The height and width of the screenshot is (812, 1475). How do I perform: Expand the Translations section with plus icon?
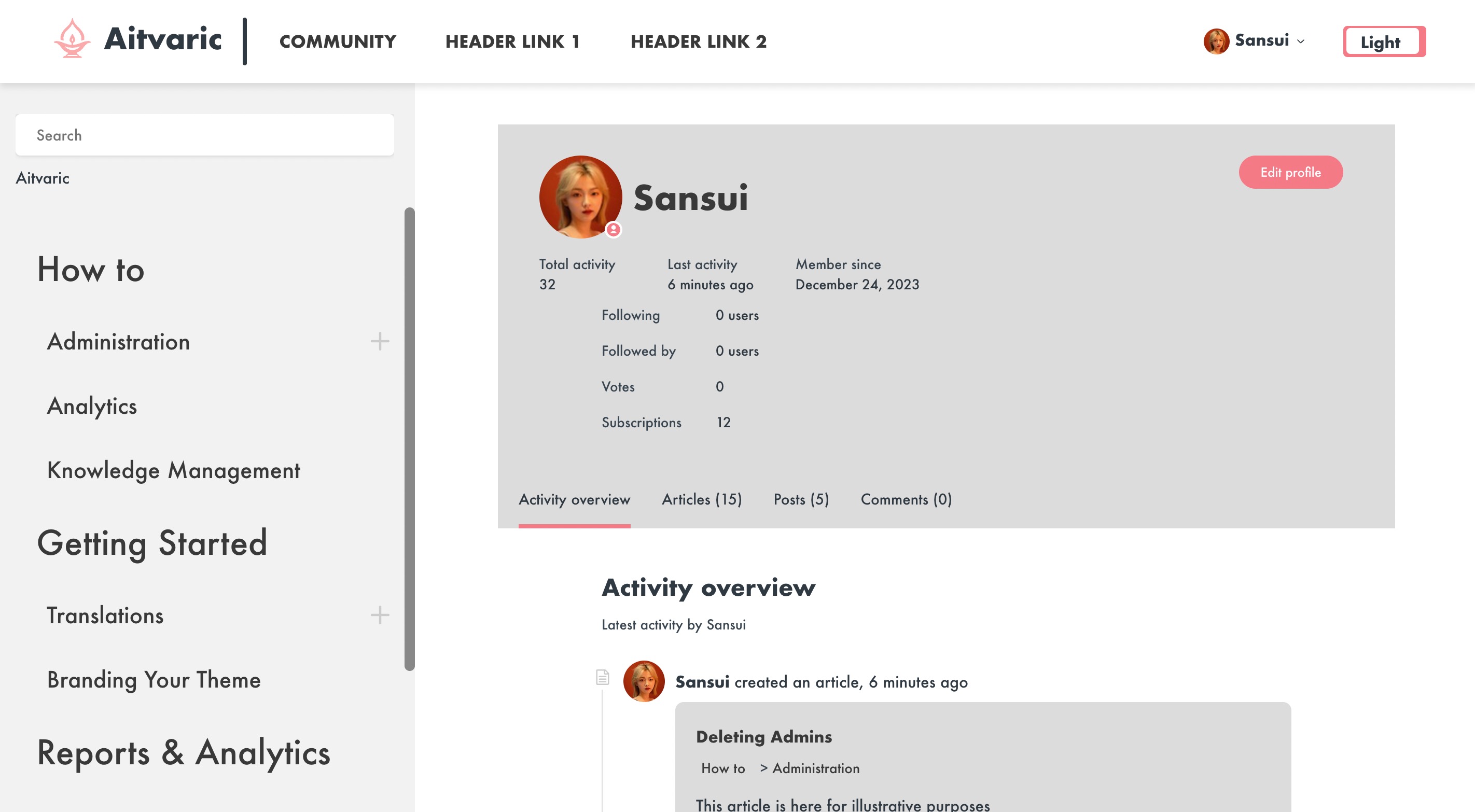pos(380,615)
